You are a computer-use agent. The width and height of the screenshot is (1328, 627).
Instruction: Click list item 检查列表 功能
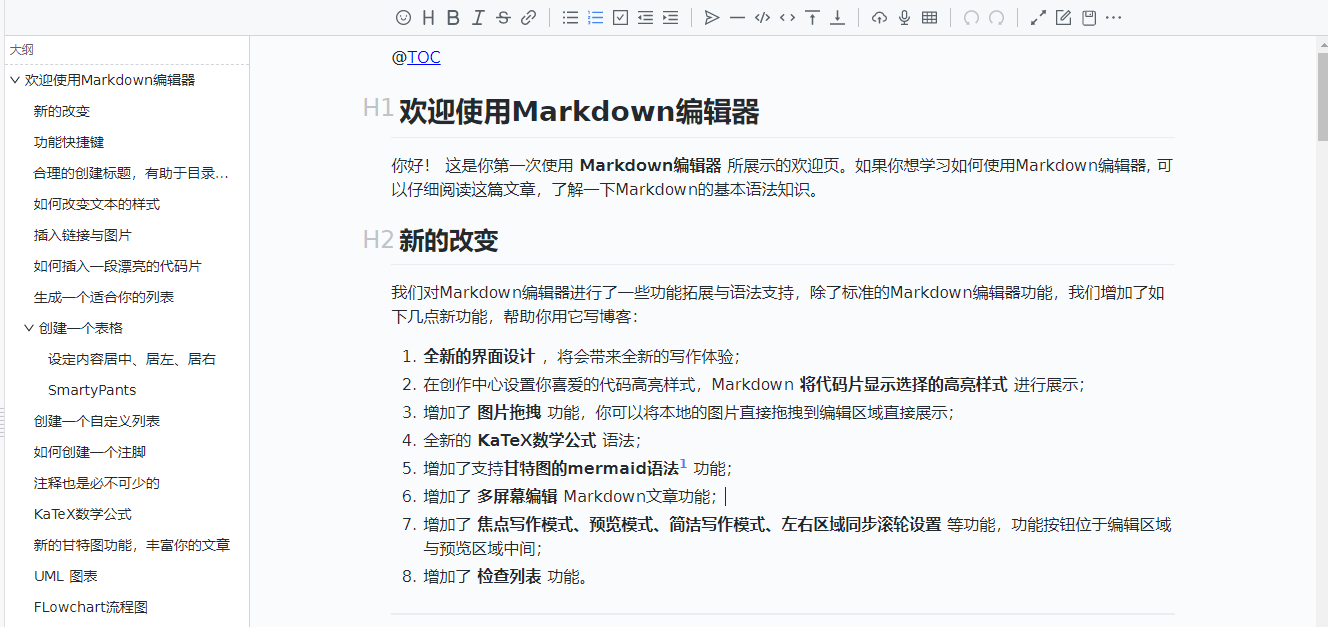click(x=506, y=576)
